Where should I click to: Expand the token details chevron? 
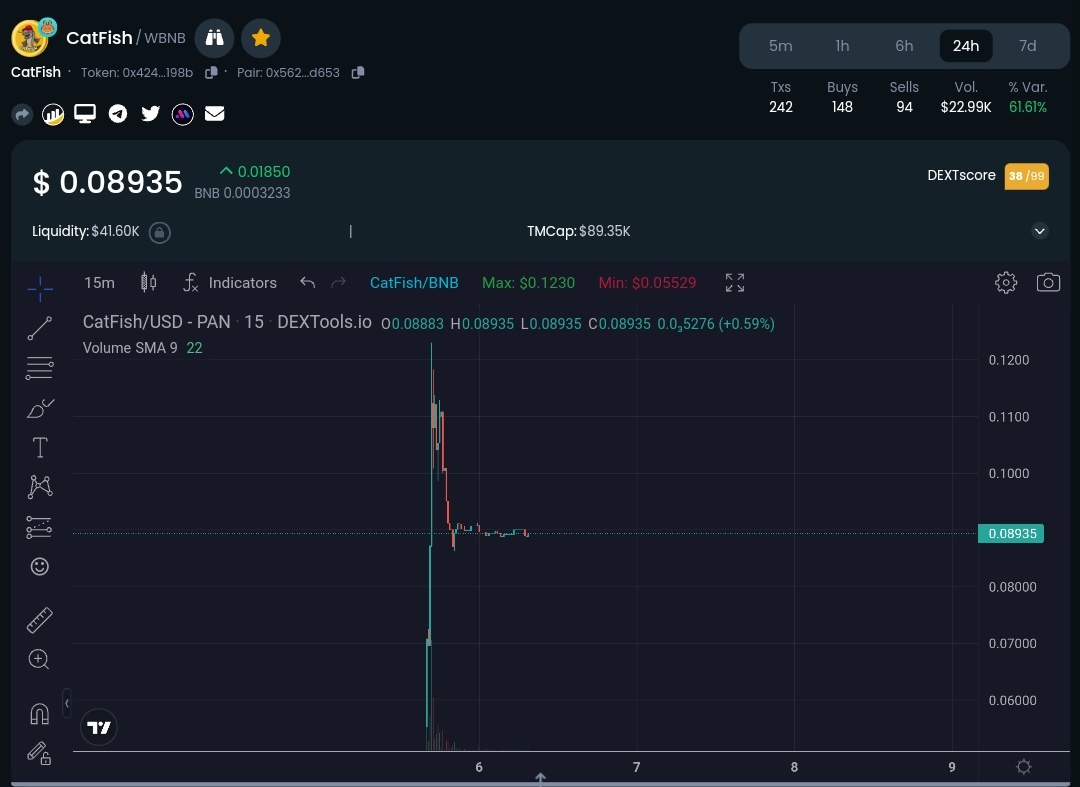pyautogui.click(x=1039, y=231)
